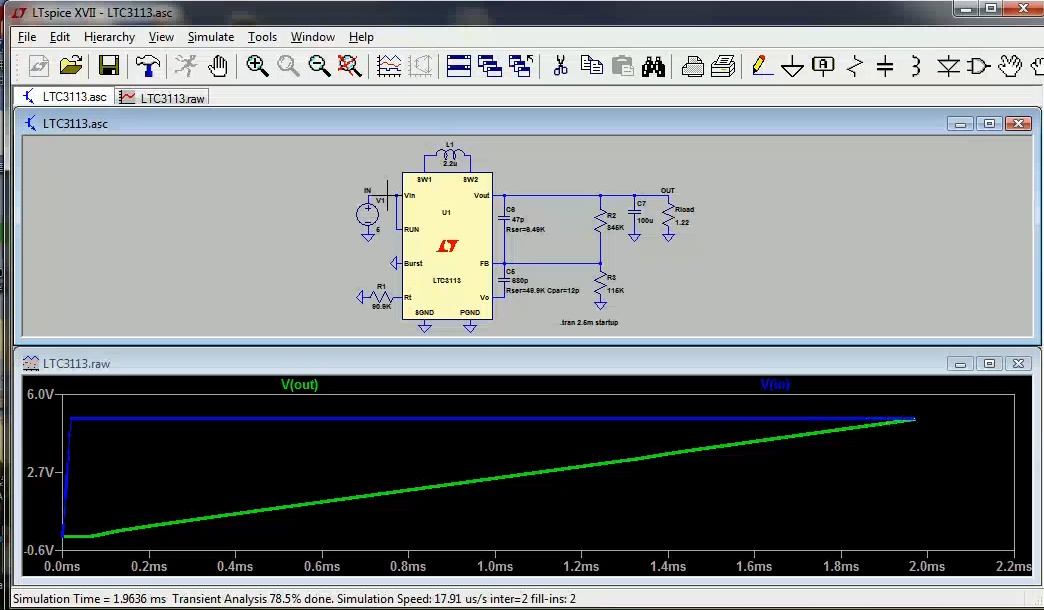Pick the Capacitor component tool
This screenshot has width=1044, height=610.
886,66
